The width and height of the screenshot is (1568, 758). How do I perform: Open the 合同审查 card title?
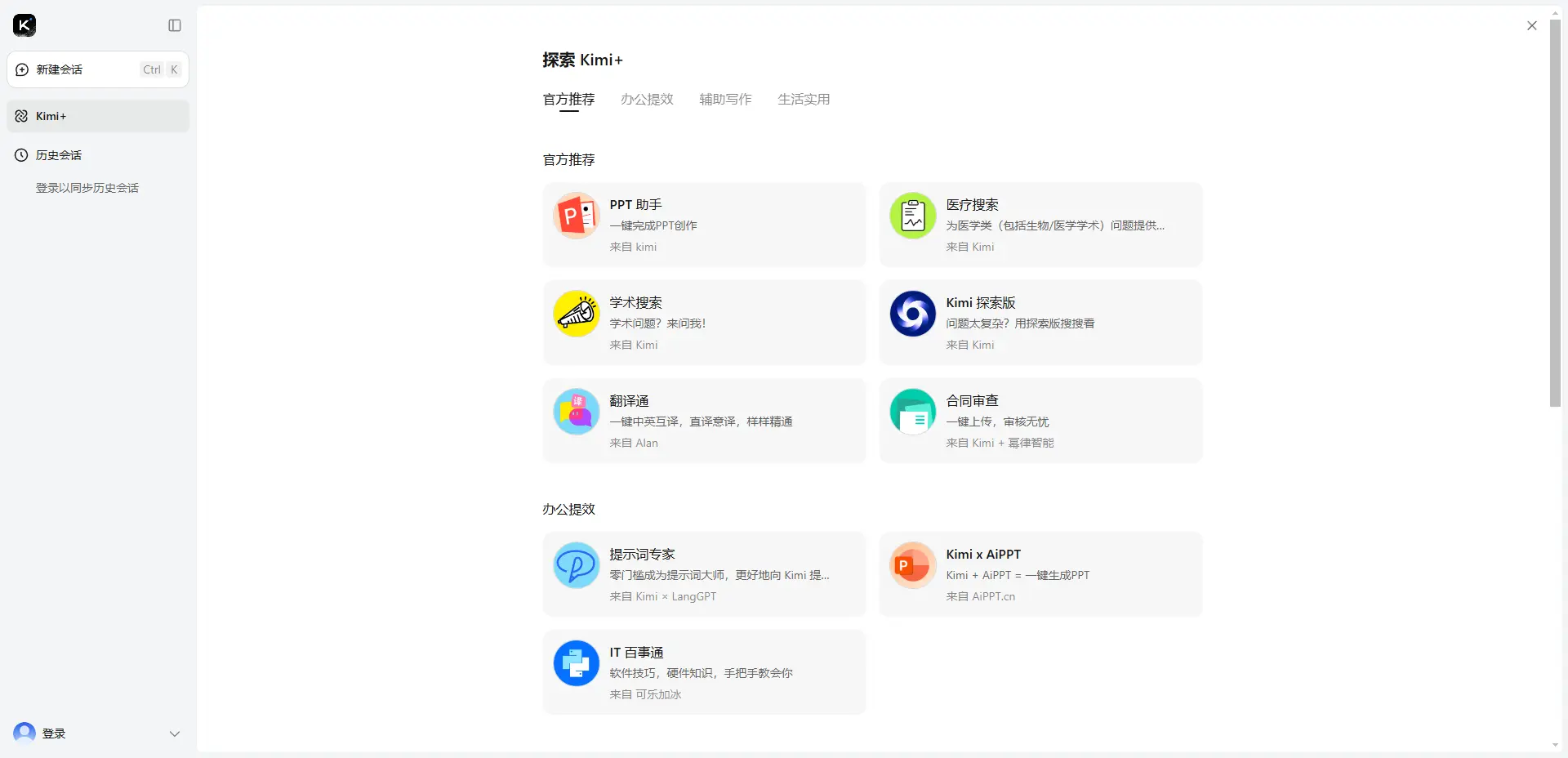(972, 401)
